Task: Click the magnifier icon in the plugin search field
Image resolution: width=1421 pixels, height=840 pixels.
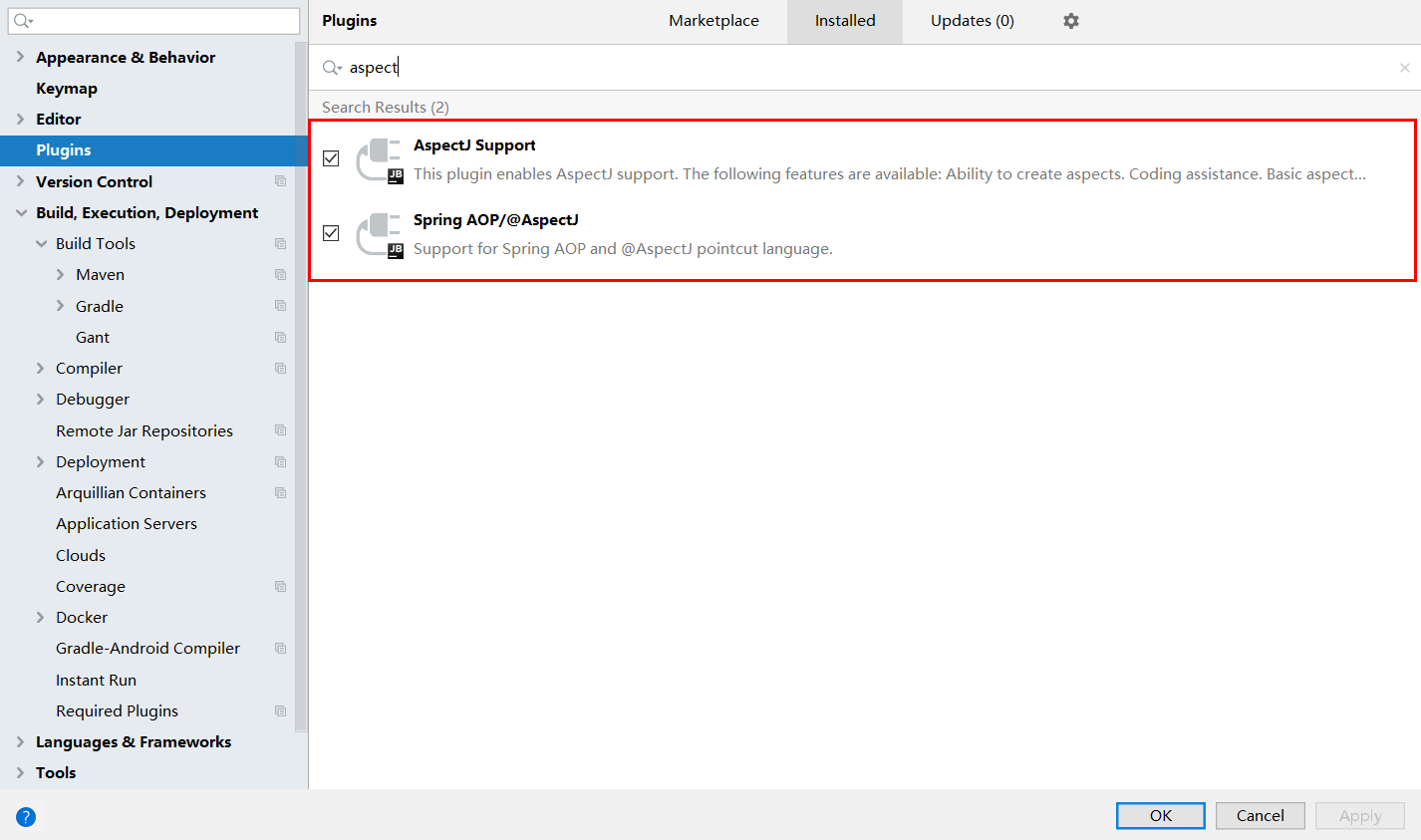Action: coord(332,68)
